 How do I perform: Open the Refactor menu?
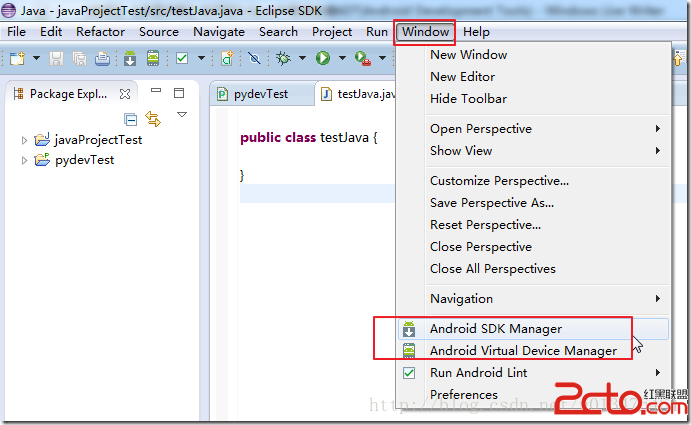pos(100,32)
